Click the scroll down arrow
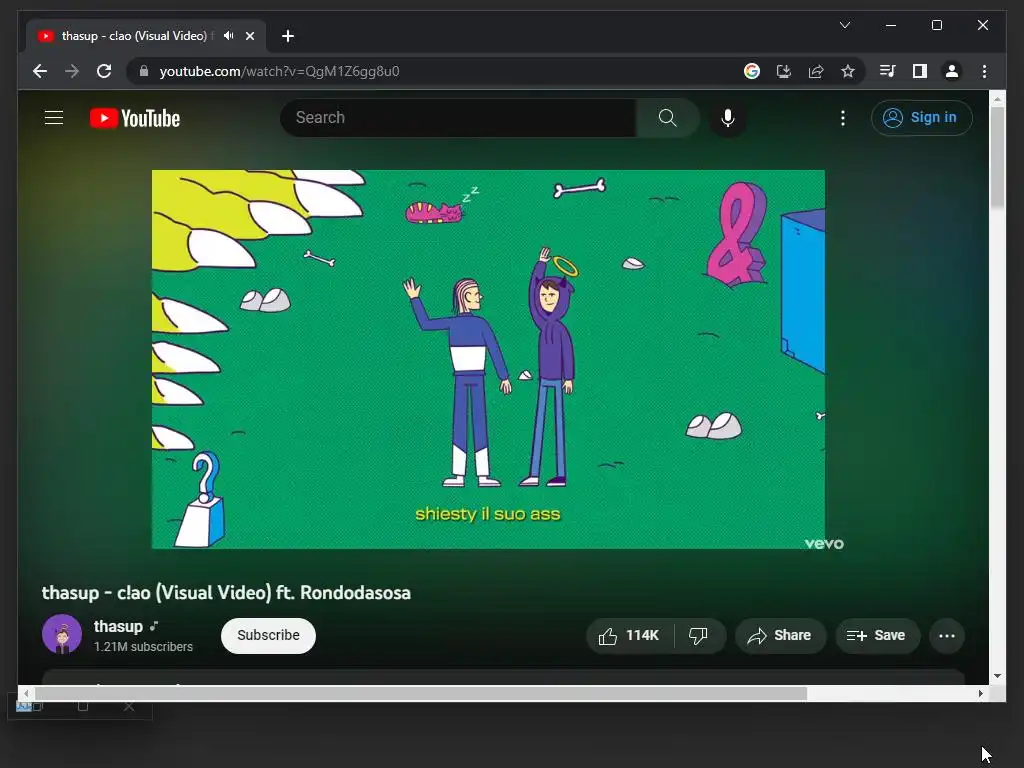Screen dimensions: 1024x768 997,676
